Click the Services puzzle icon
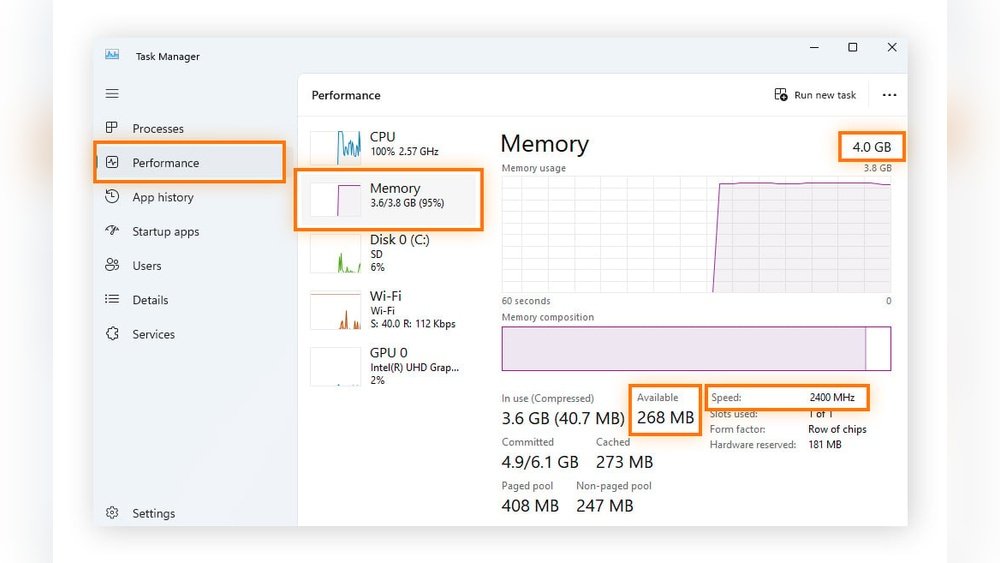Image resolution: width=1000 pixels, height=563 pixels. 112,334
